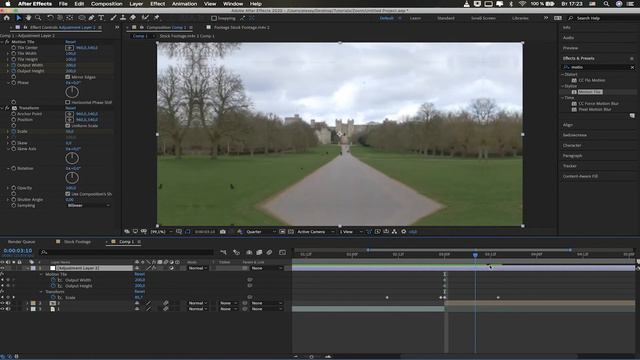
Task: Open the Animation menu
Action: [184, 4]
